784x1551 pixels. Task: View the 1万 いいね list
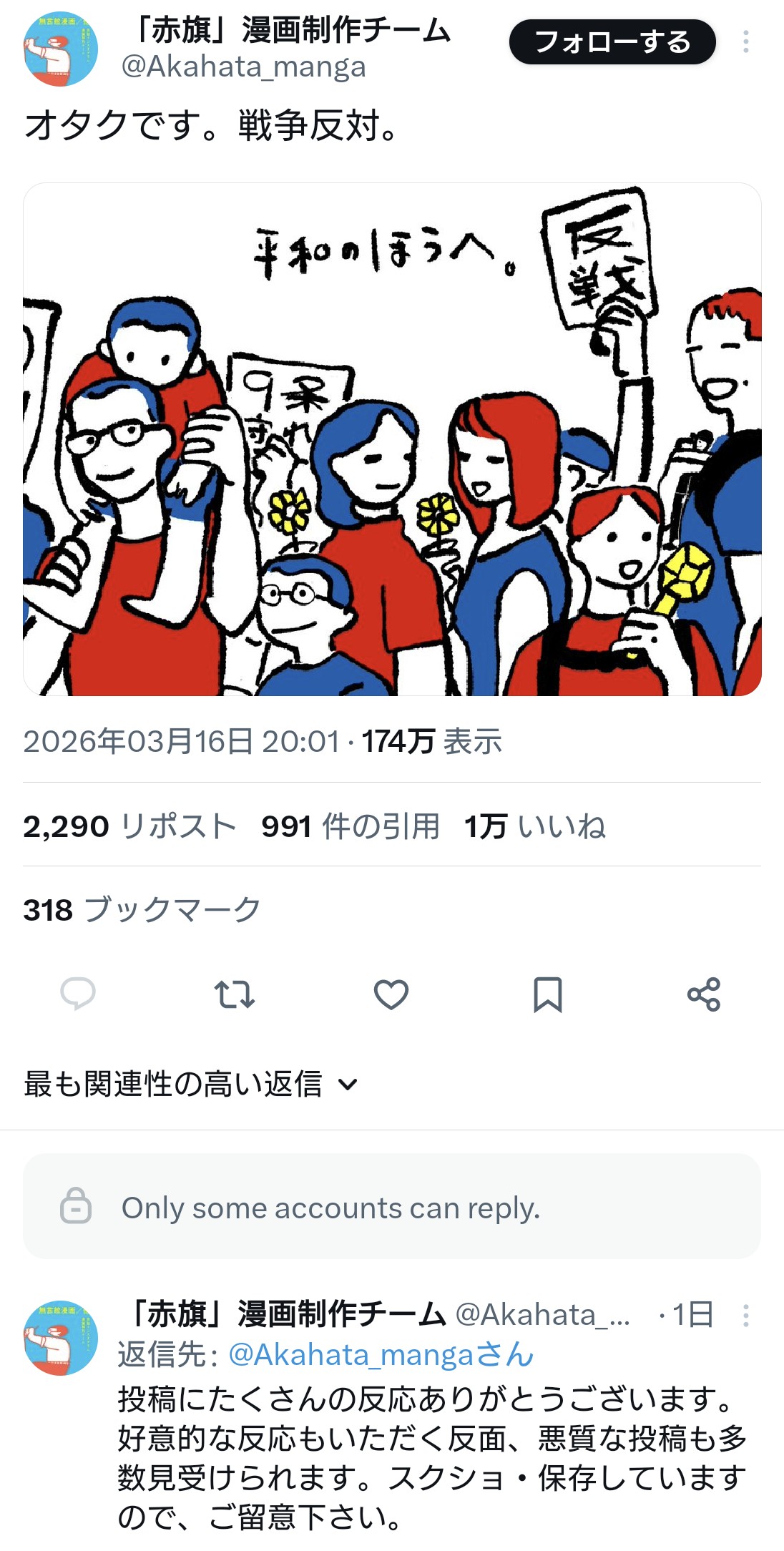[535, 826]
